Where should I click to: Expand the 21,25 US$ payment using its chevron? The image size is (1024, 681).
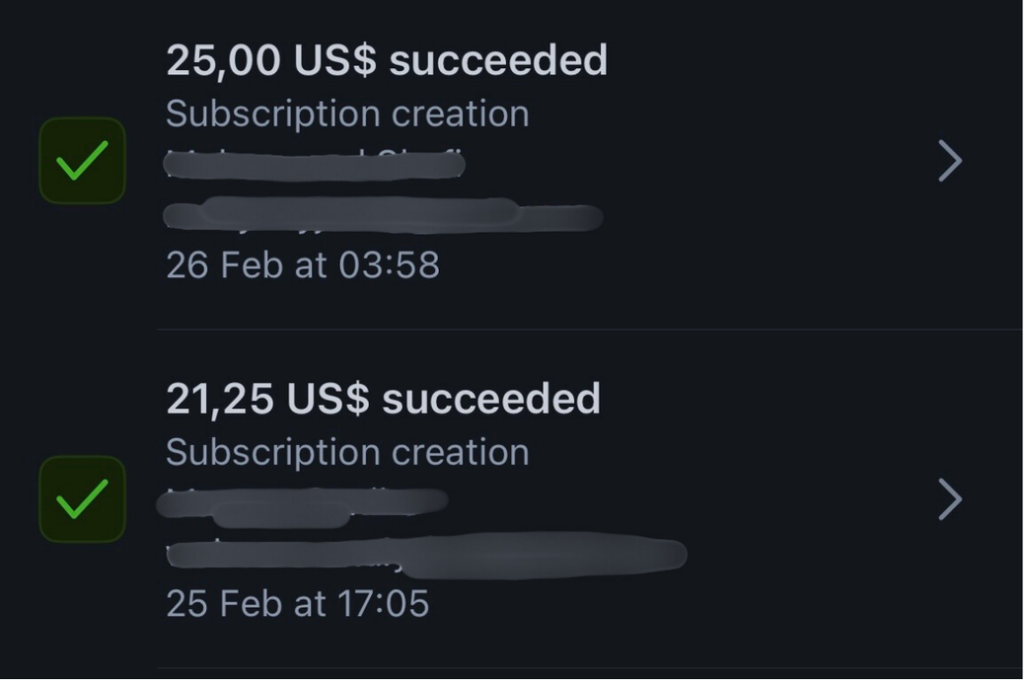[x=950, y=499]
